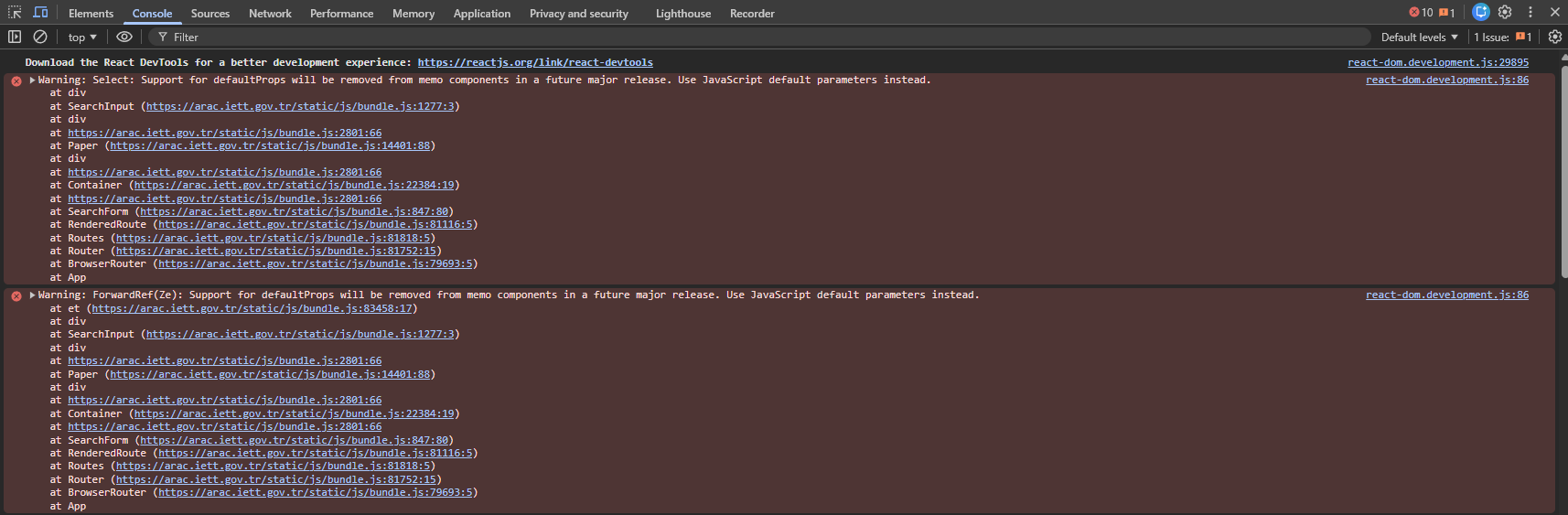Image resolution: width=1568 pixels, height=515 pixels.
Task: Clear the console with the clear icon
Action: (x=40, y=37)
